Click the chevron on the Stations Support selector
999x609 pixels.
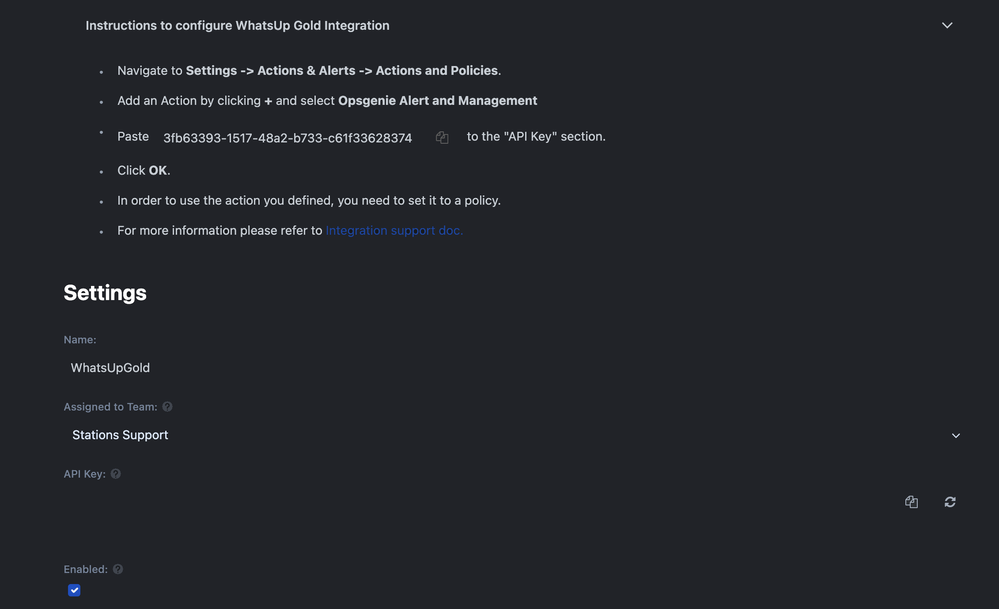click(x=955, y=435)
